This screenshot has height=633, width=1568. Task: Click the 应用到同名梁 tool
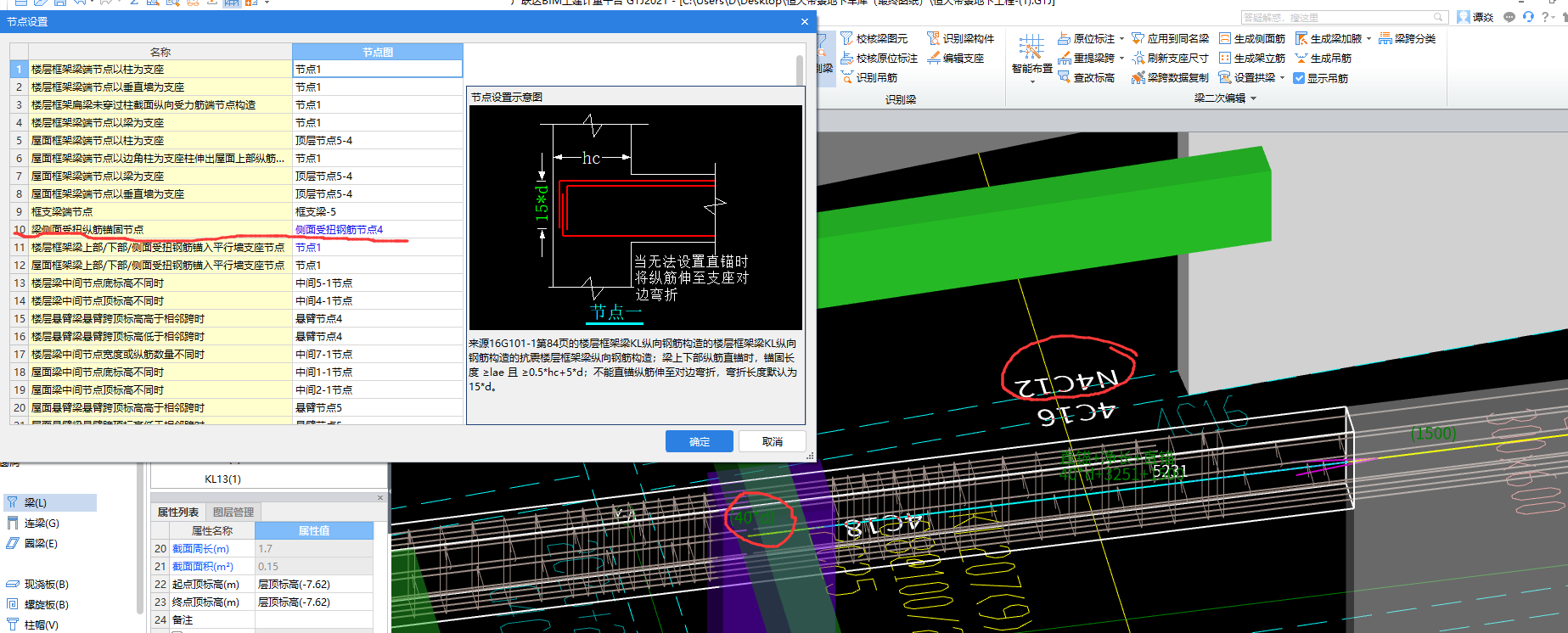click(x=1170, y=38)
